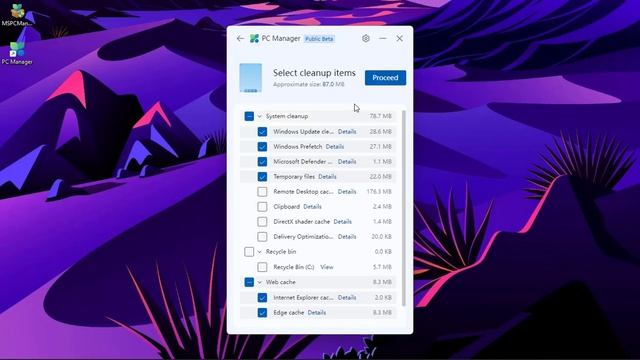Check Remote Desktop cache checkbox
Viewport: 640px width, 360px height.
[262, 191]
